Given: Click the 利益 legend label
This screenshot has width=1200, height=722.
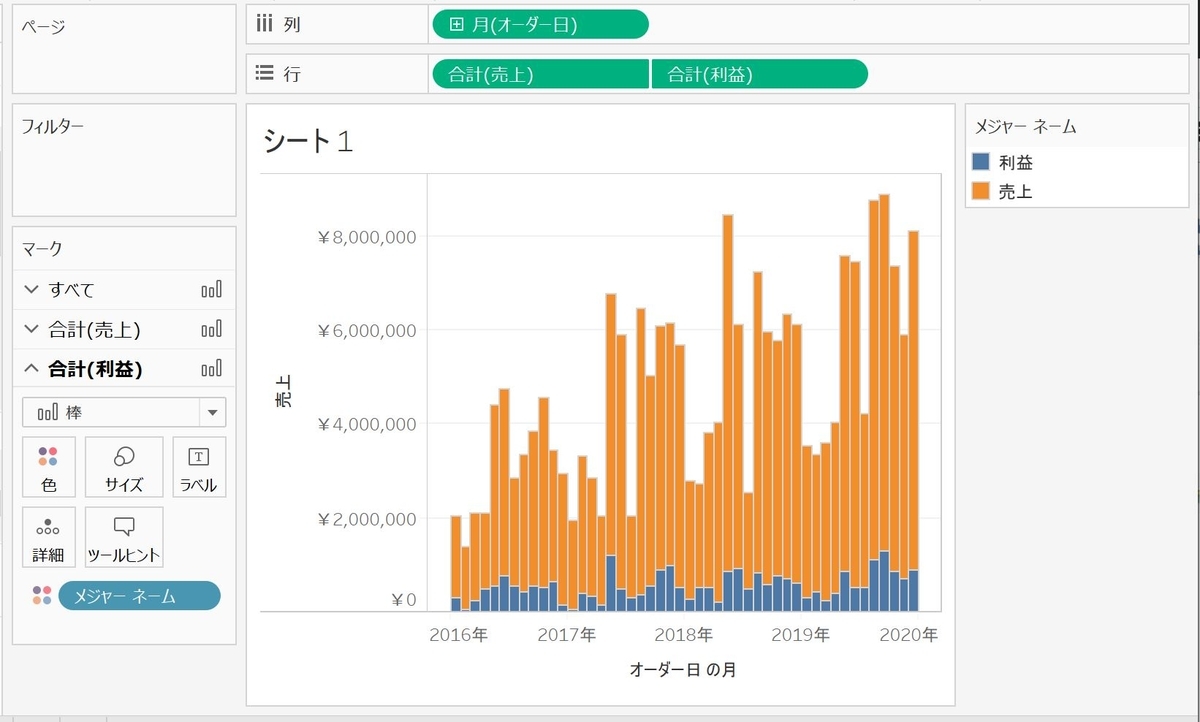Looking at the screenshot, I should tap(1015, 162).
